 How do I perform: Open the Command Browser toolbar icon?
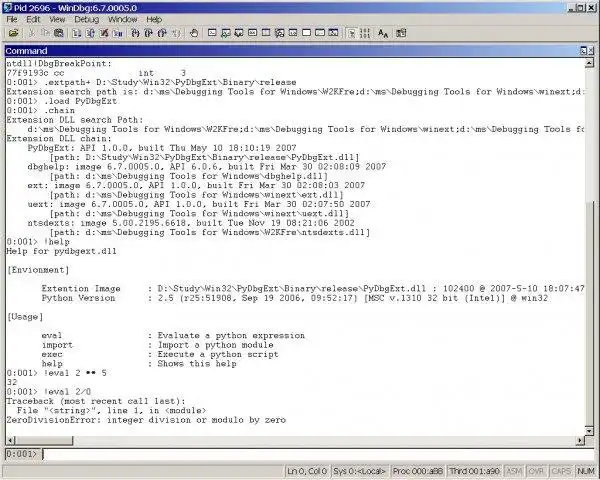pos(334,33)
